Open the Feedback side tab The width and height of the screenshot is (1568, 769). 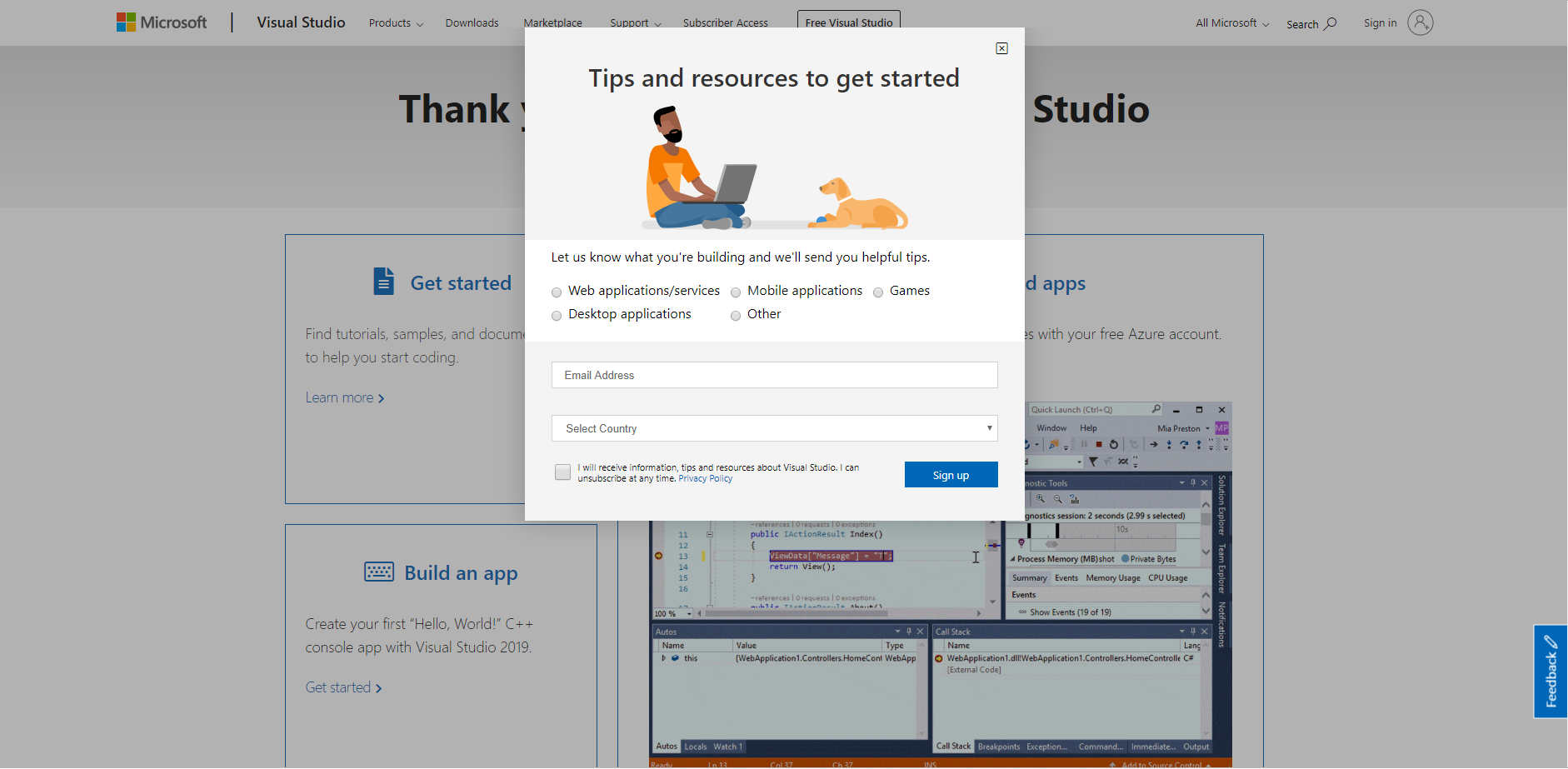(1551, 672)
